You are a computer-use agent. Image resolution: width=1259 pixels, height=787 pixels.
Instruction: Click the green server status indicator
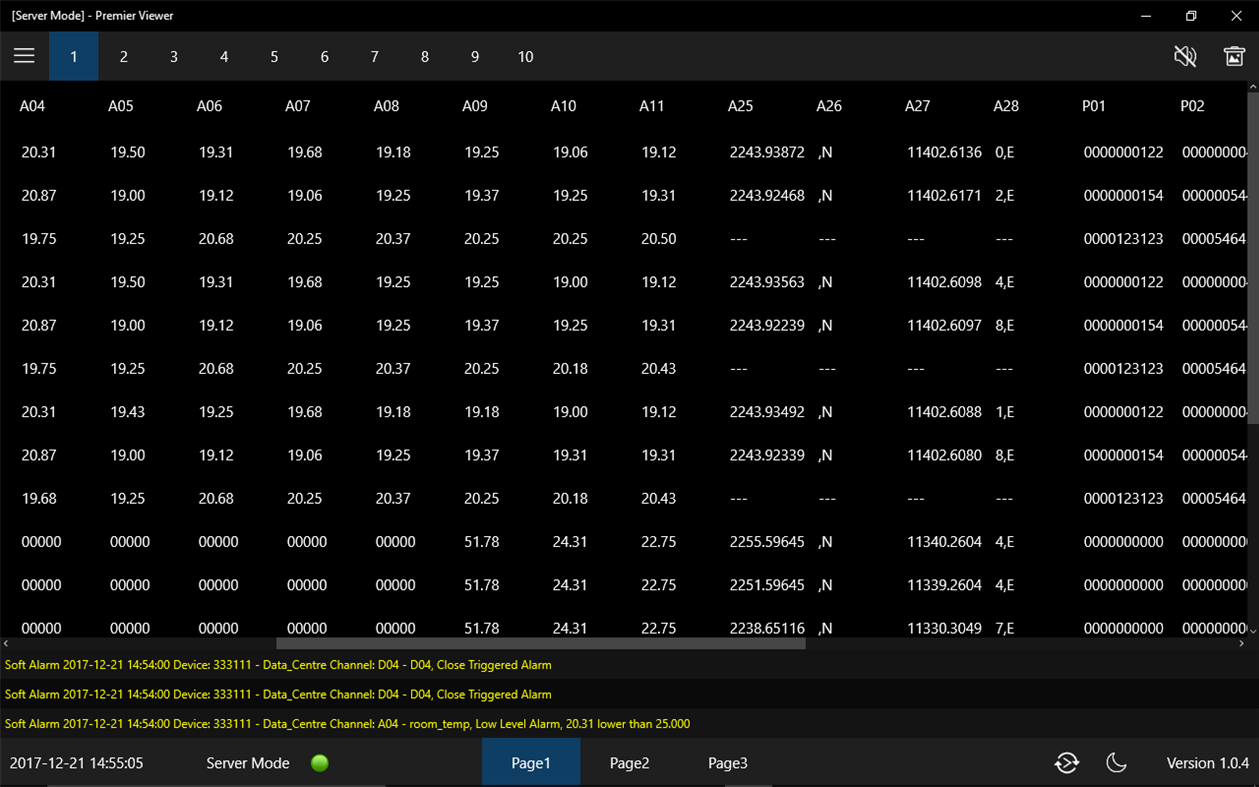coord(320,763)
